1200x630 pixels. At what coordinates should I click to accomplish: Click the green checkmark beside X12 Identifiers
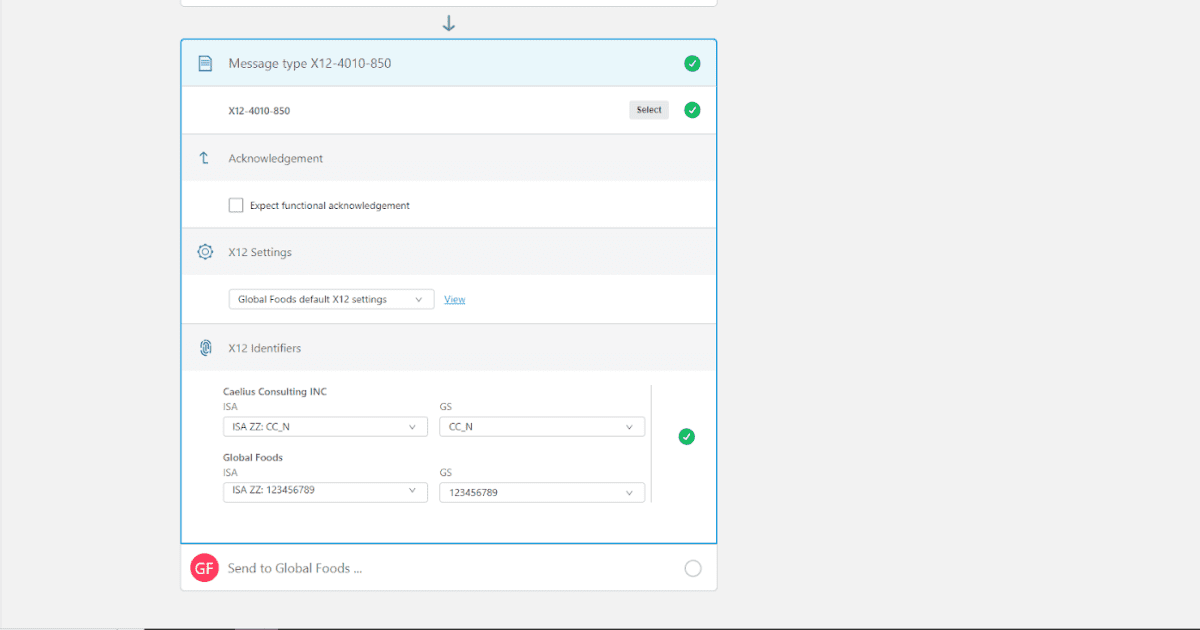tap(686, 437)
